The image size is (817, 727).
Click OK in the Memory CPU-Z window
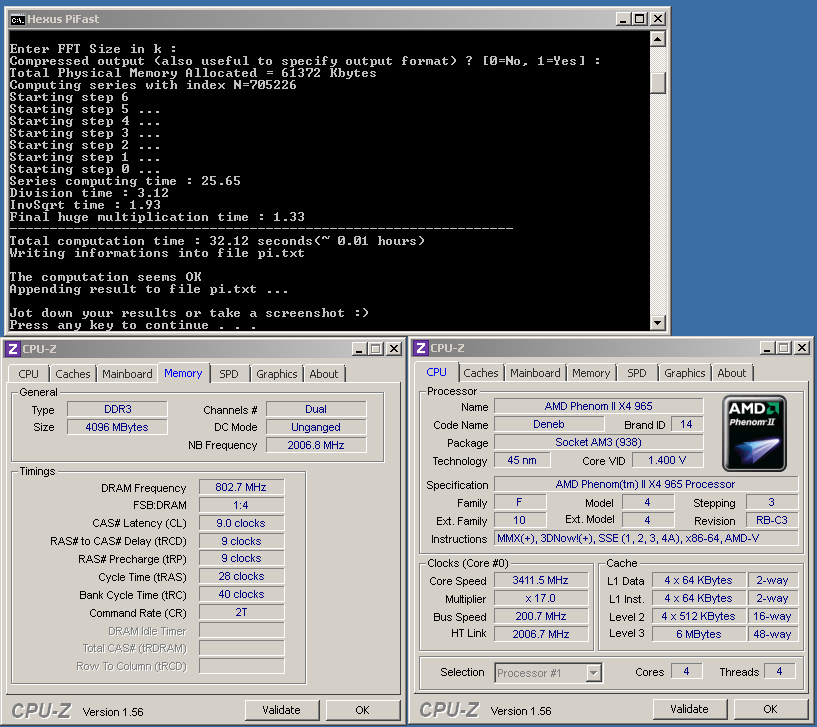click(x=362, y=710)
